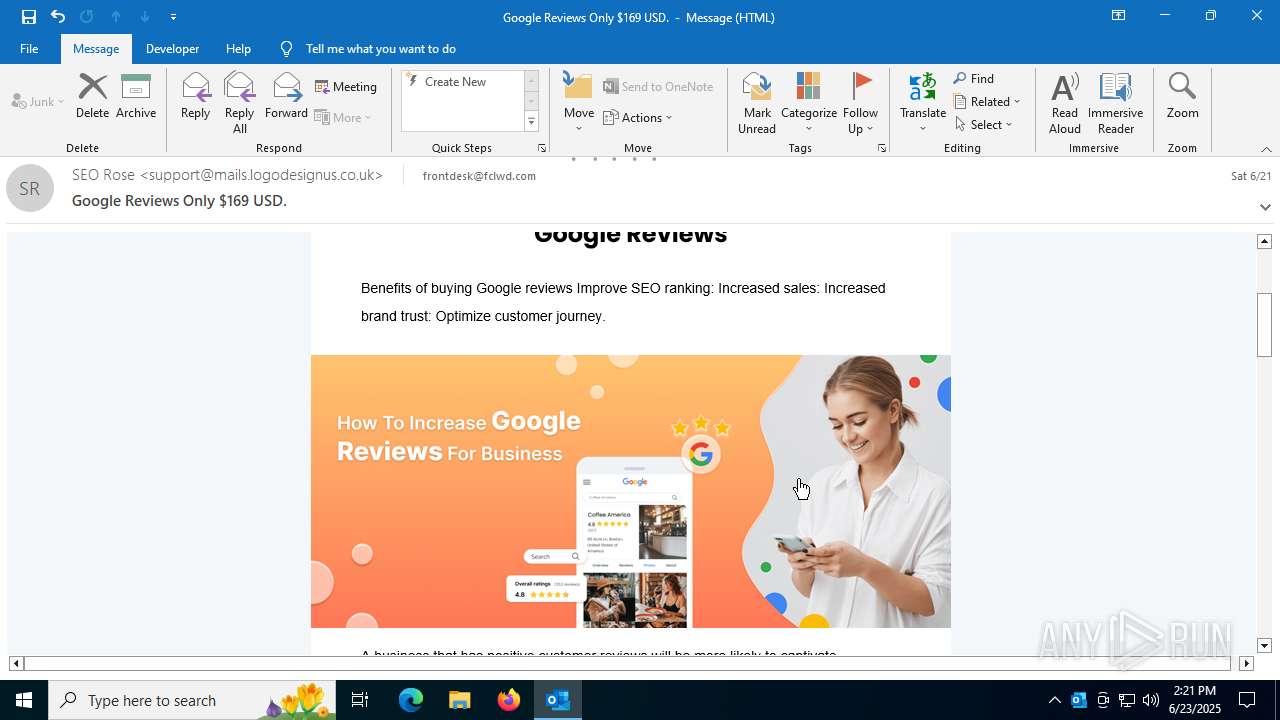This screenshot has width=1280, height=720.
Task: Open the File tab
Action: click(x=29, y=48)
